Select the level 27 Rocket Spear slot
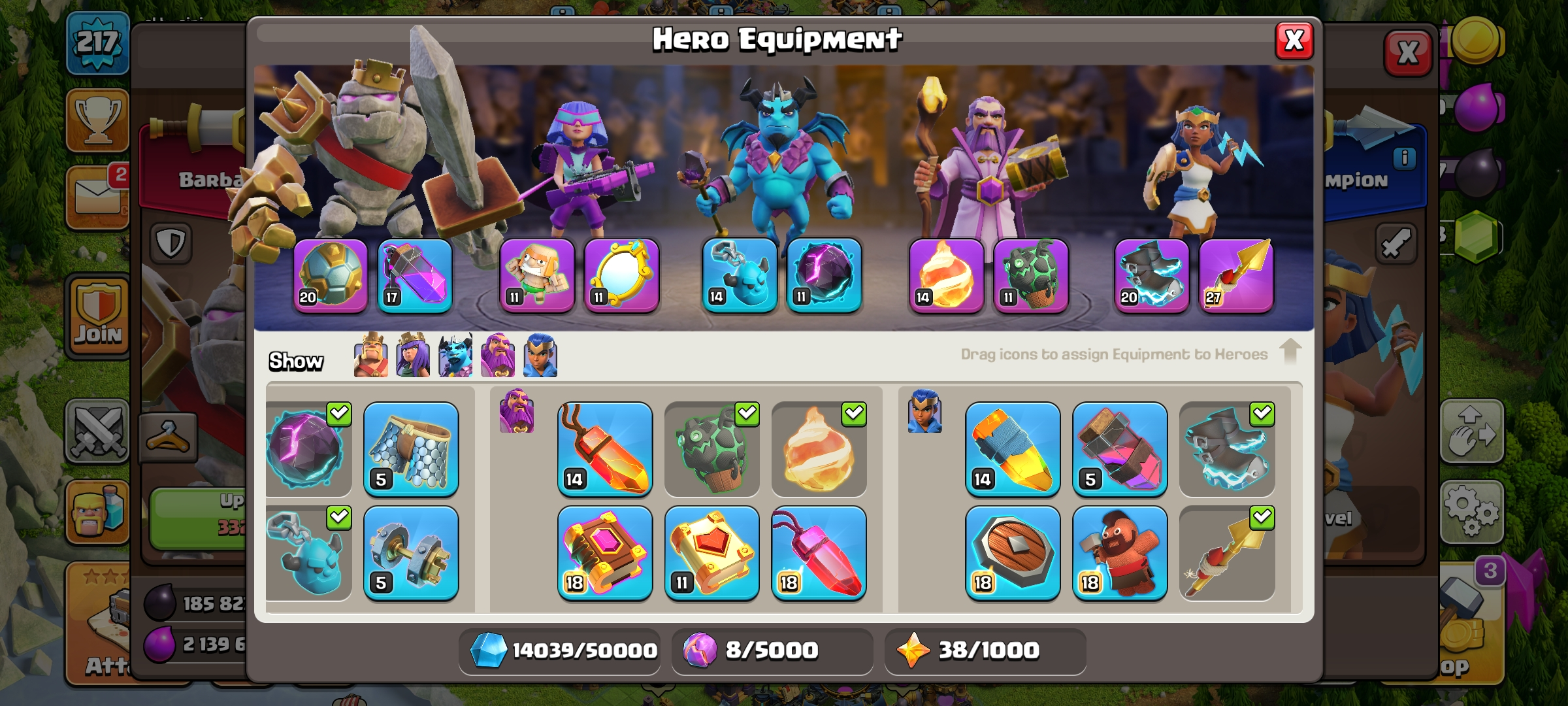 (1236, 275)
